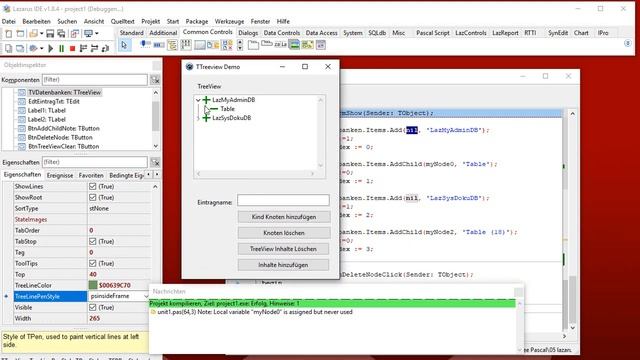Click the Step Out debug icon
640x360 pixels.
point(105,49)
